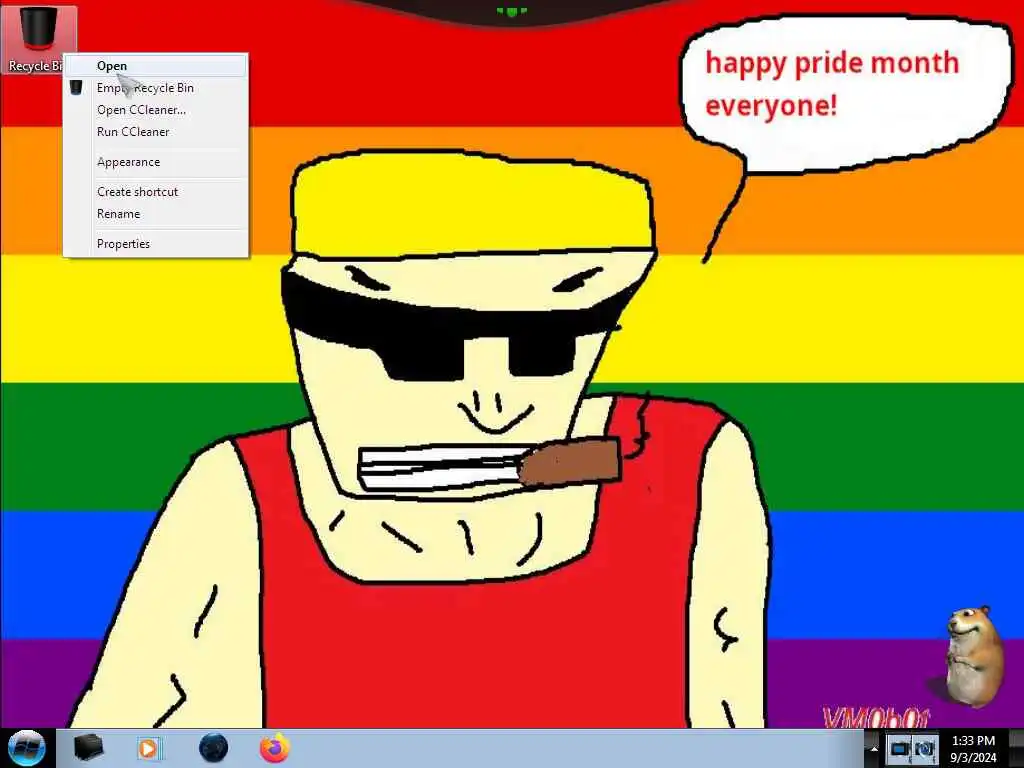Select Rename from context menu
The image size is (1024, 768).
[155, 214]
